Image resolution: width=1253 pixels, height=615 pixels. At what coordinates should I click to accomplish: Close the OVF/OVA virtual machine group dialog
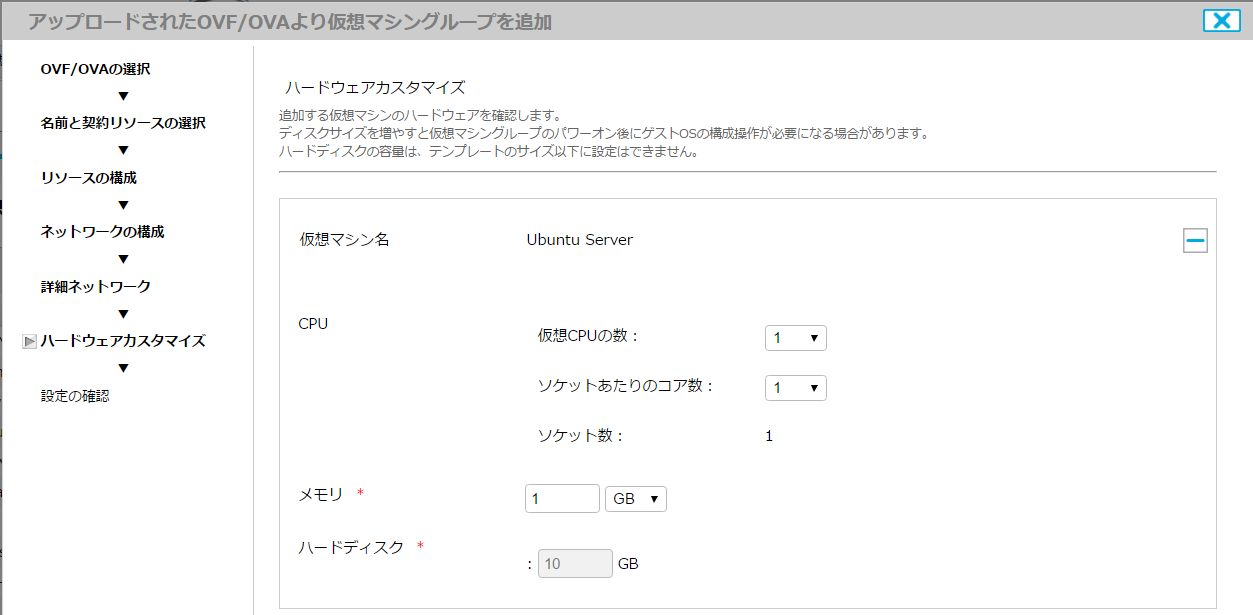pyautogui.click(x=1221, y=19)
